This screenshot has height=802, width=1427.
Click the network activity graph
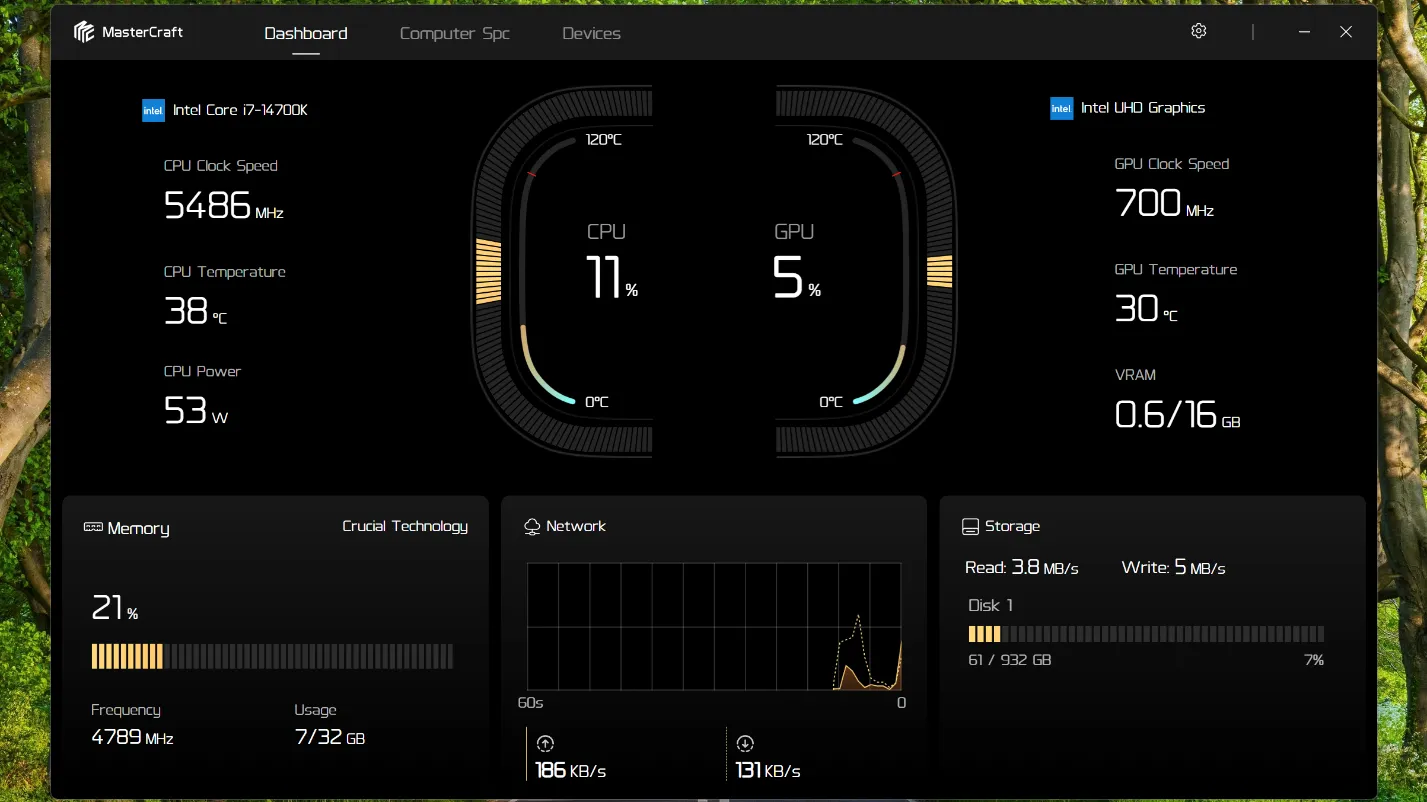[714, 626]
